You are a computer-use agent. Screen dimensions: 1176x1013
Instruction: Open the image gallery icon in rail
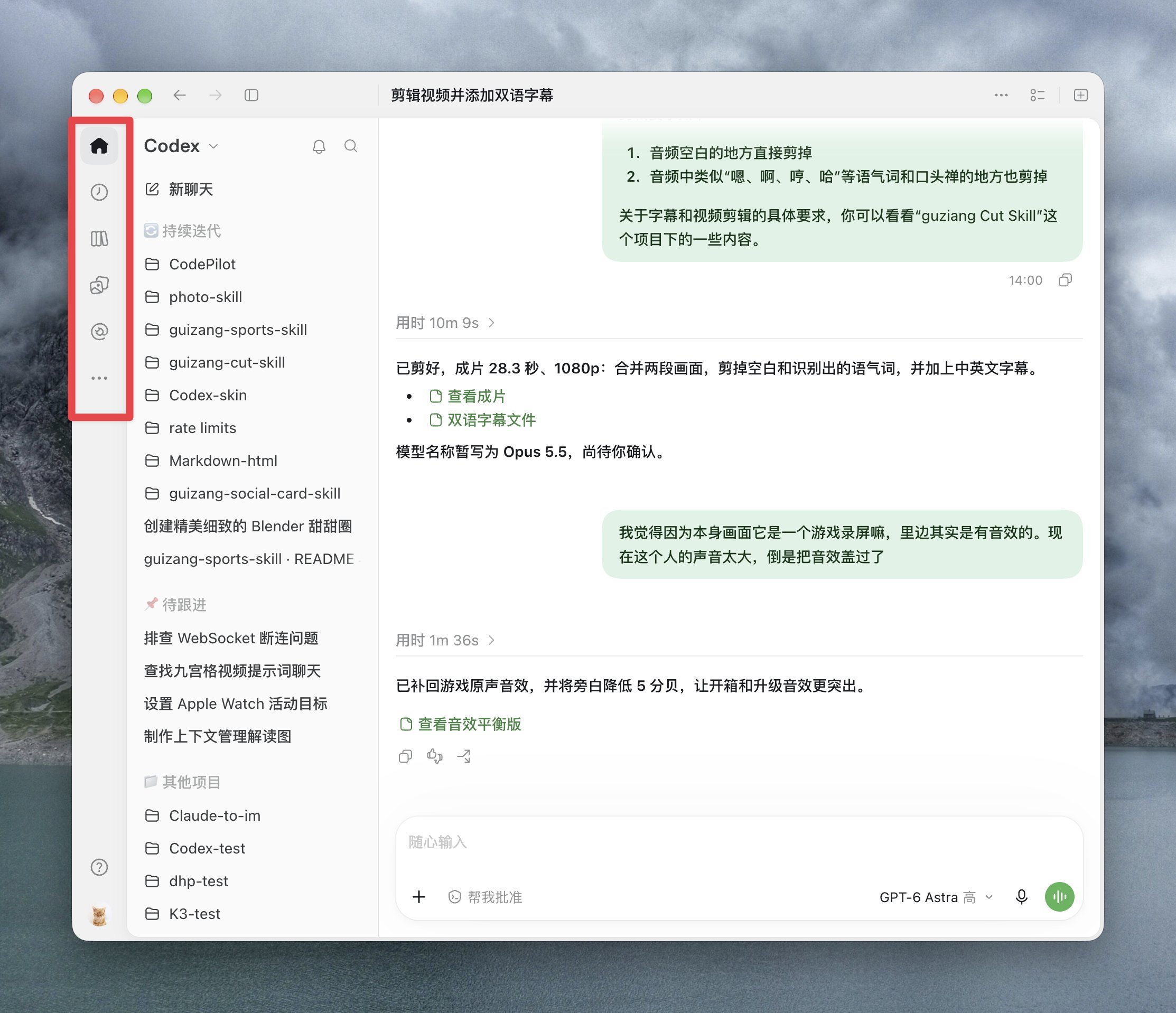(x=99, y=285)
